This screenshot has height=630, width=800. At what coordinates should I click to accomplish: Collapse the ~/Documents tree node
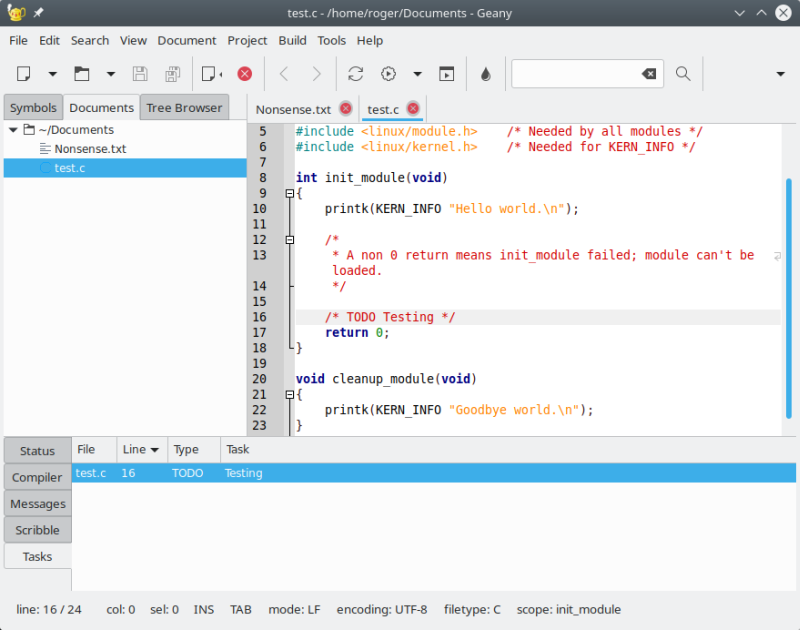pyautogui.click(x=12, y=130)
